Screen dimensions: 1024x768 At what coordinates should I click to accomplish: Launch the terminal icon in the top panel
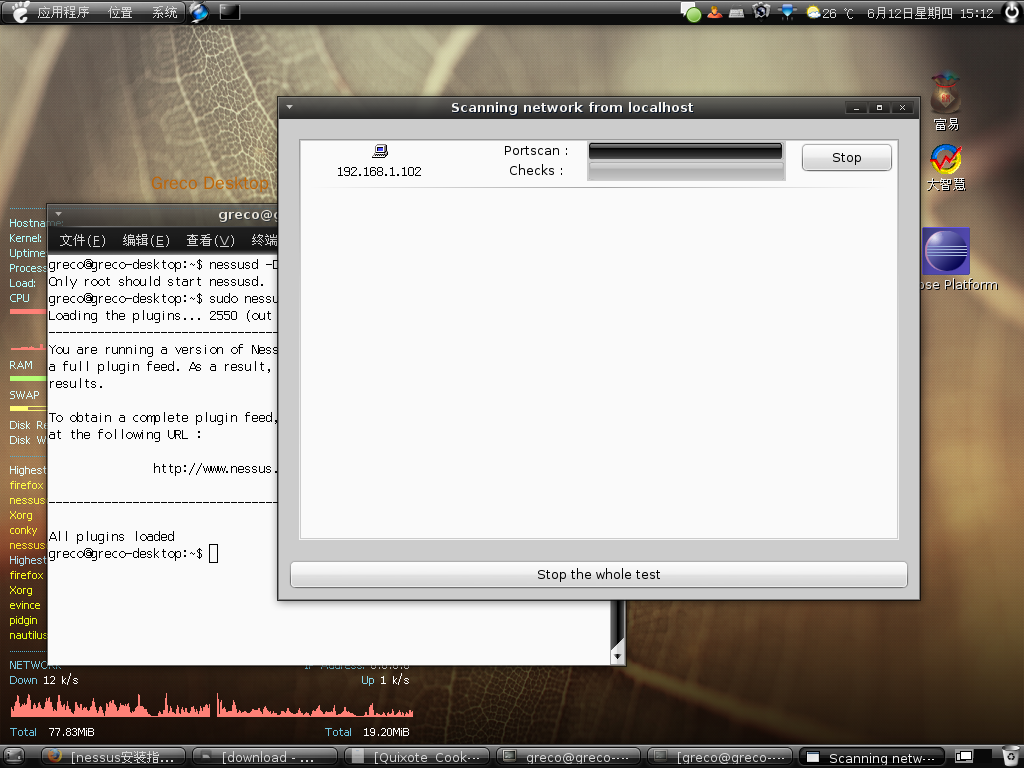pyautogui.click(x=229, y=12)
